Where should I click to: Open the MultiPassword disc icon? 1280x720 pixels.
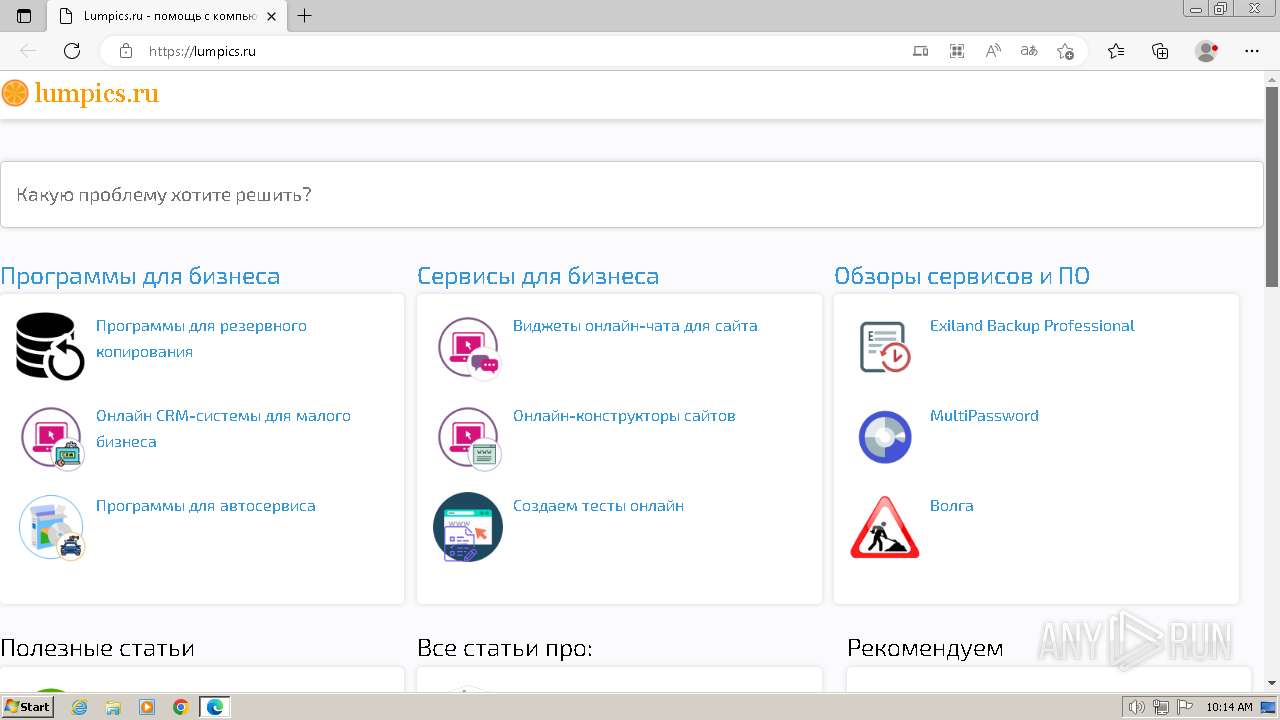[x=885, y=437]
